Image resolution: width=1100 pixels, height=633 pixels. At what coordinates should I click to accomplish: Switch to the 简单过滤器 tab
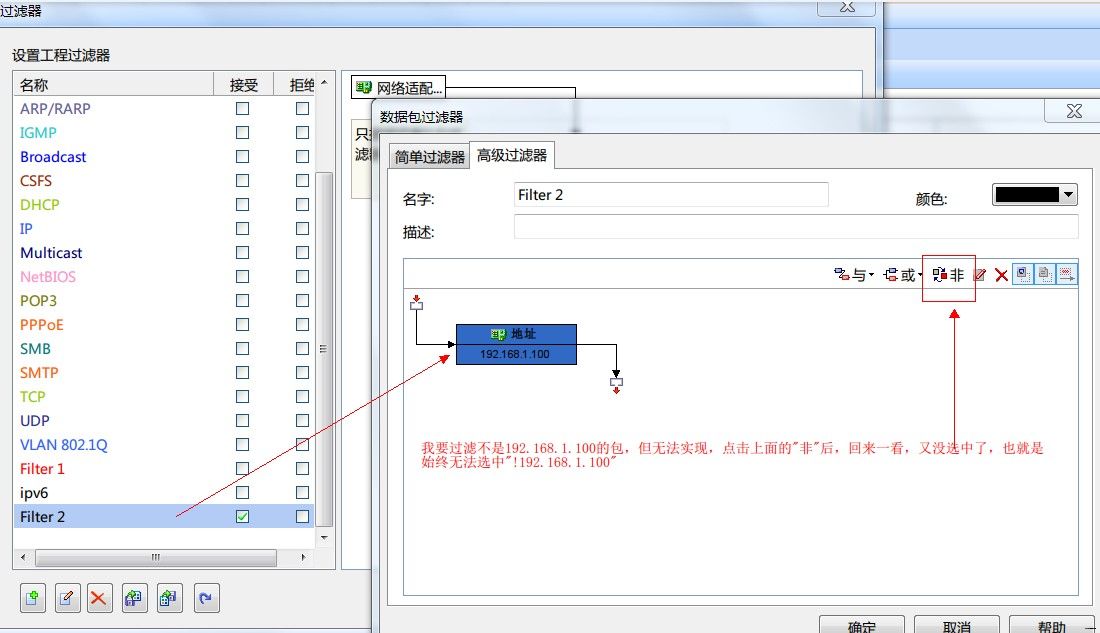[x=428, y=155]
